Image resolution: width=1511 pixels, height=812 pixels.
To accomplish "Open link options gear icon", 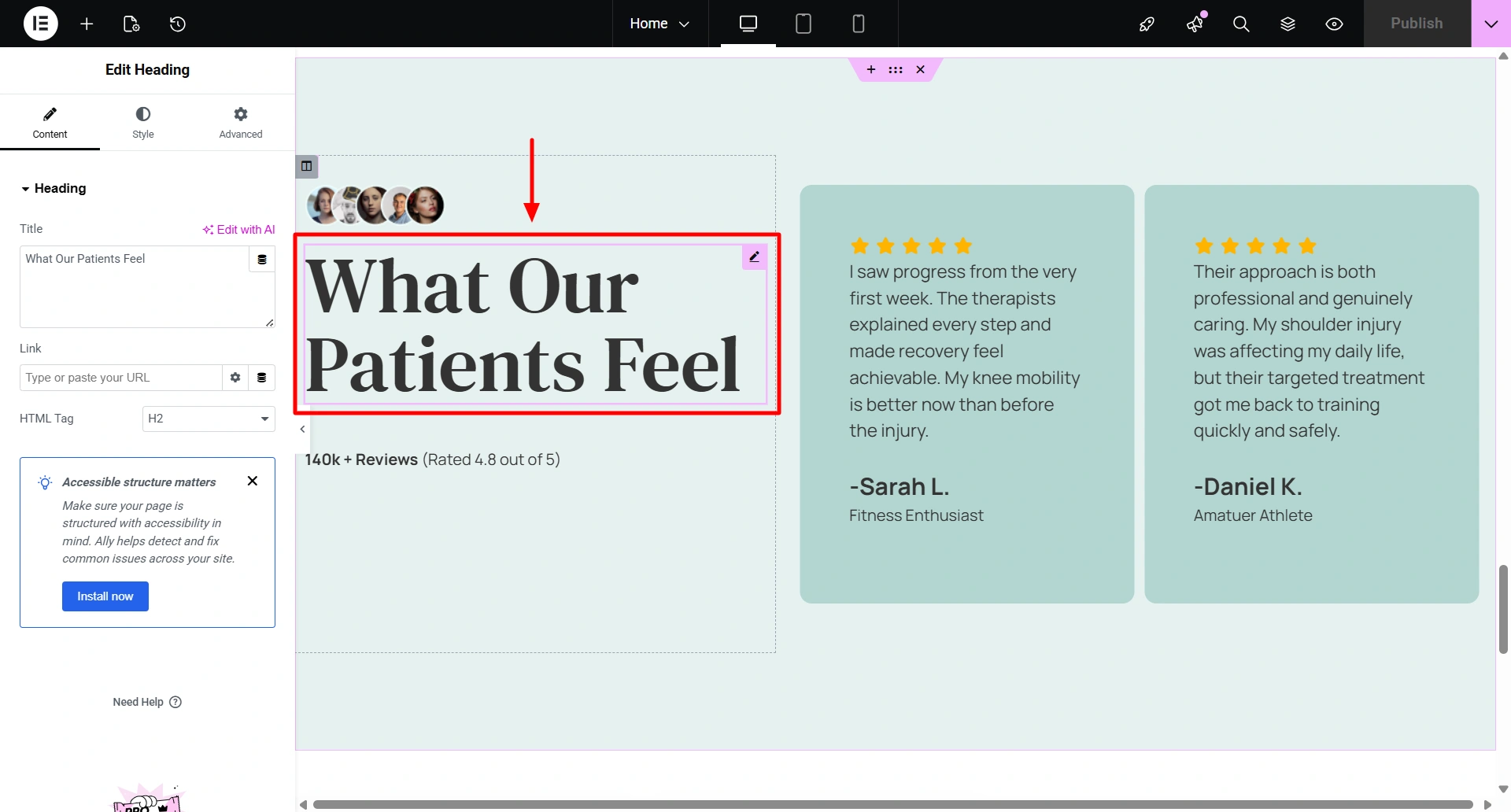I will click(x=235, y=378).
